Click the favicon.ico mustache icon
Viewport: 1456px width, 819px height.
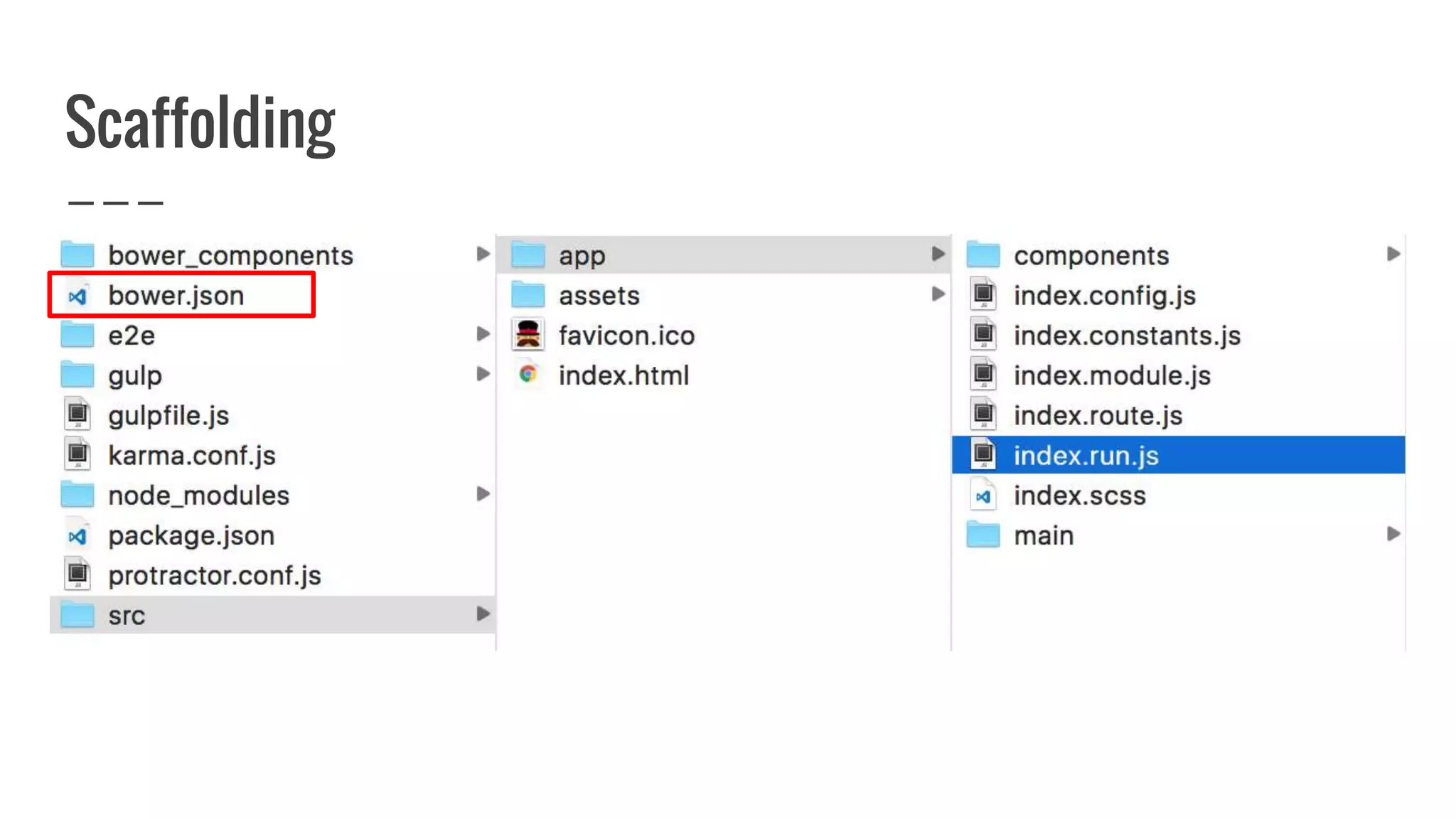pos(528,335)
